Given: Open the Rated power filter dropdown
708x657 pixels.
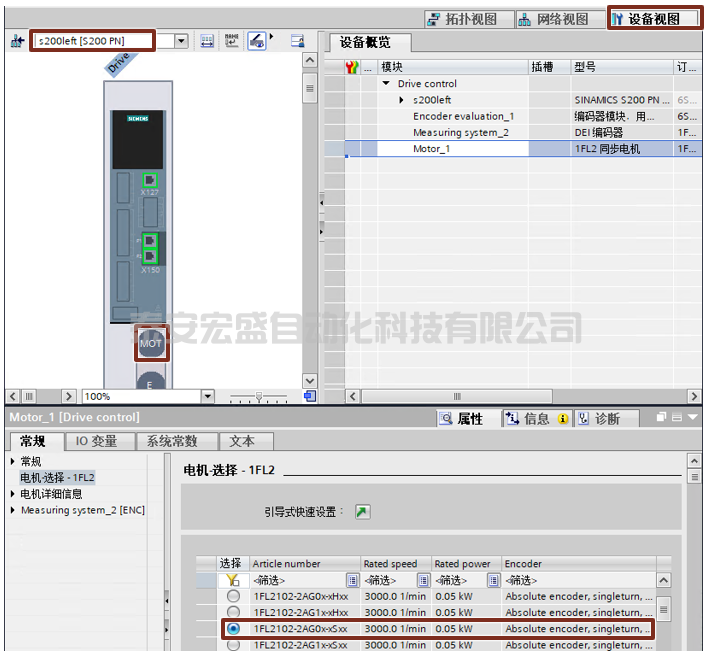Looking at the screenshot, I should [494, 580].
